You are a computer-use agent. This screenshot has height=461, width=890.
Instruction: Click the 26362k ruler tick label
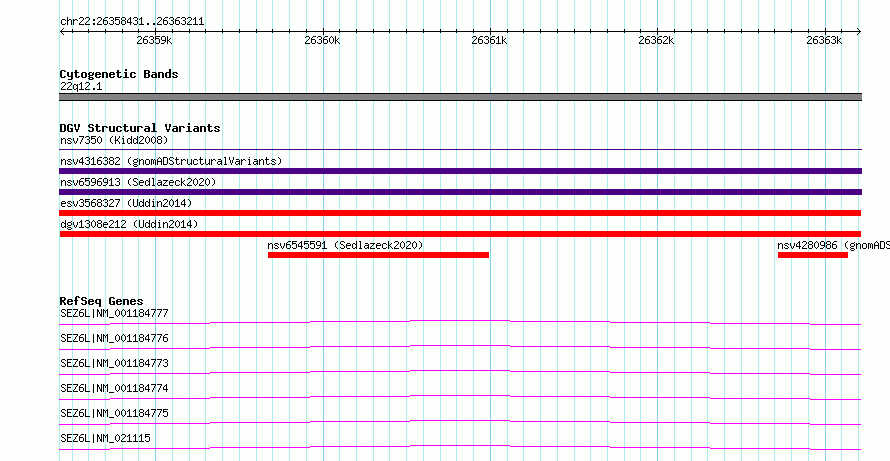pyautogui.click(x=656, y=40)
